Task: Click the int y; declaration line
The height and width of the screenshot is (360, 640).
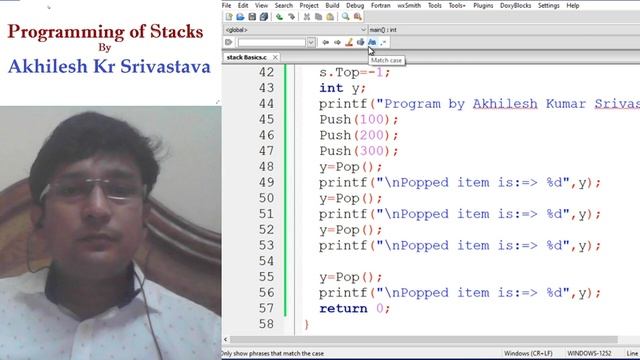Action: pyautogui.click(x=342, y=88)
